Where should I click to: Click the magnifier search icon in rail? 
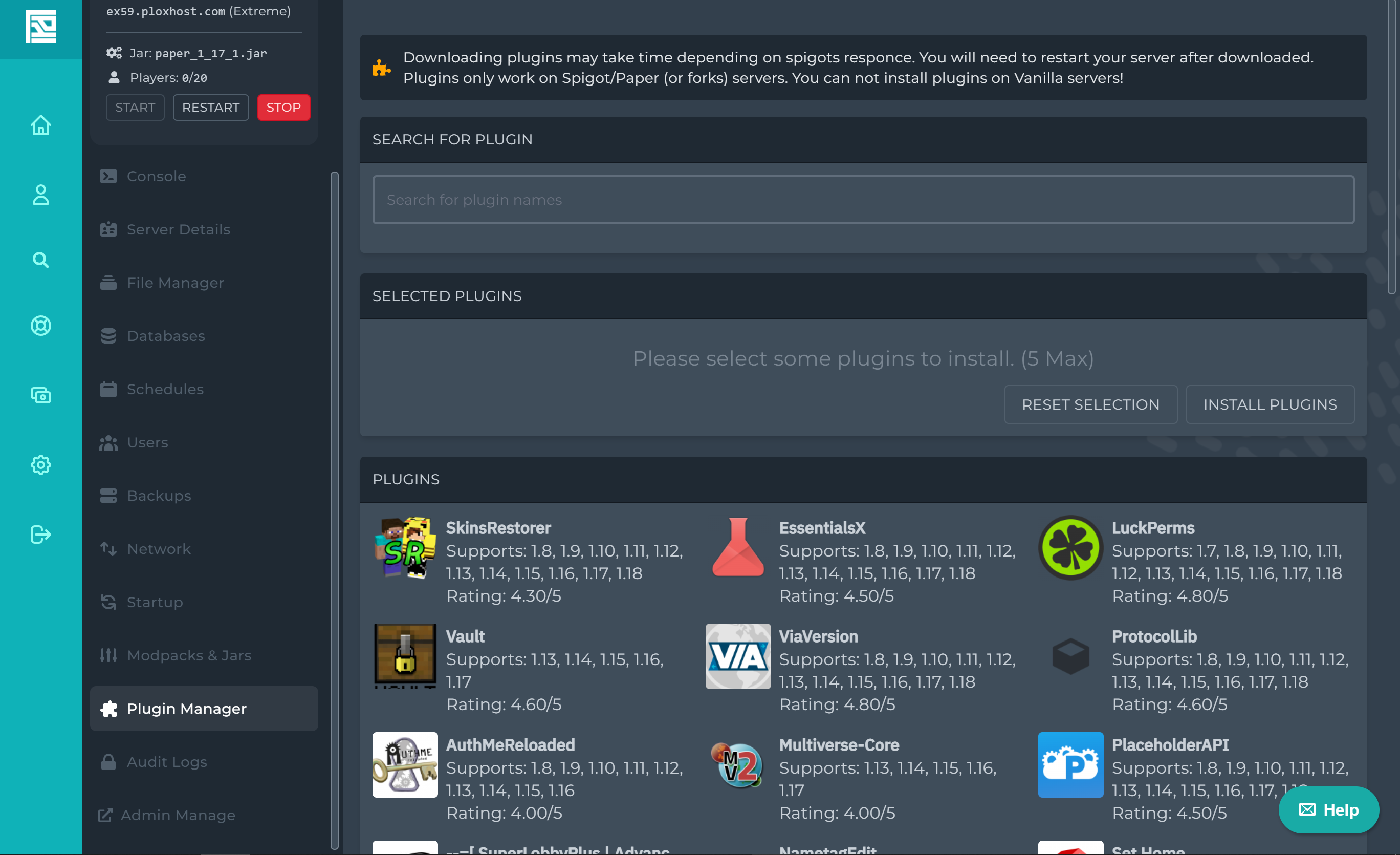41,260
